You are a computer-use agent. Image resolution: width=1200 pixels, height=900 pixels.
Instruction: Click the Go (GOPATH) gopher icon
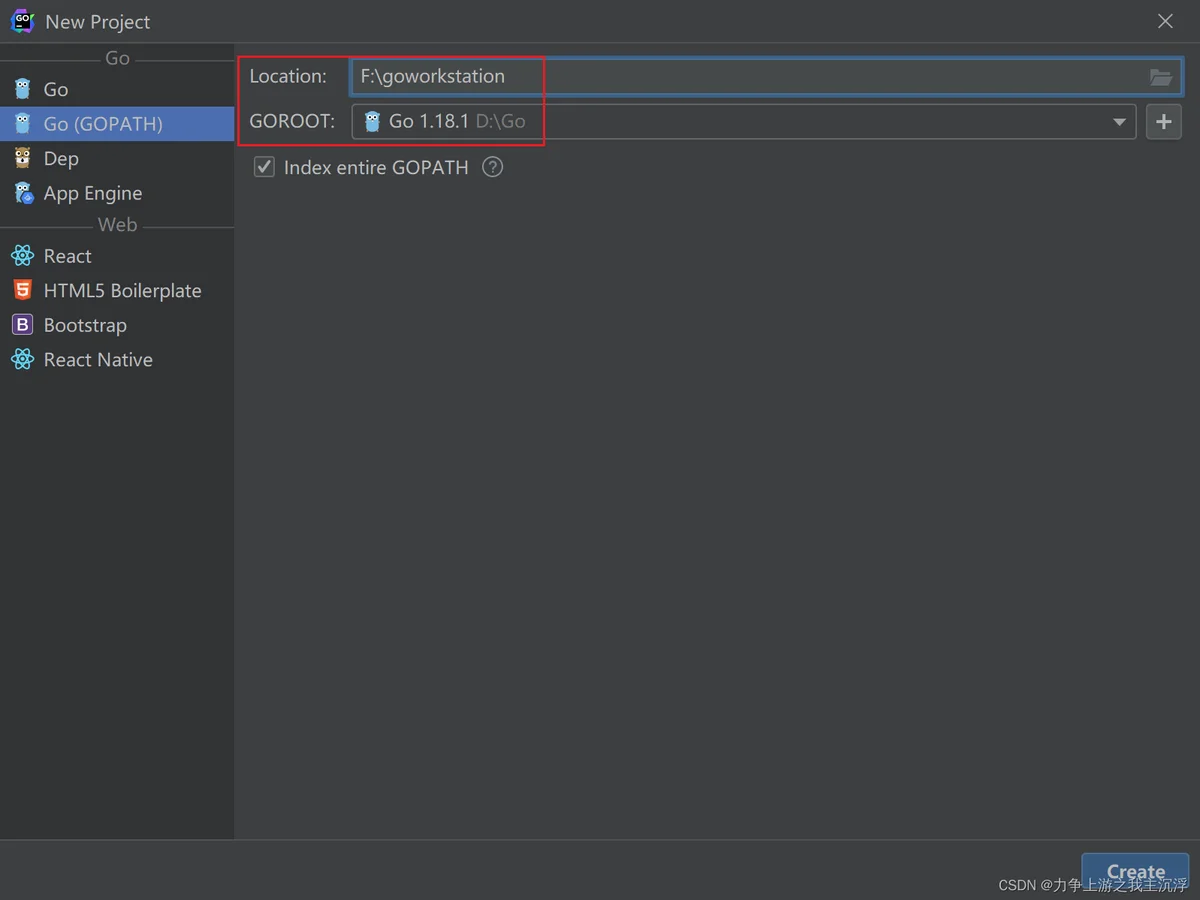pos(23,124)
